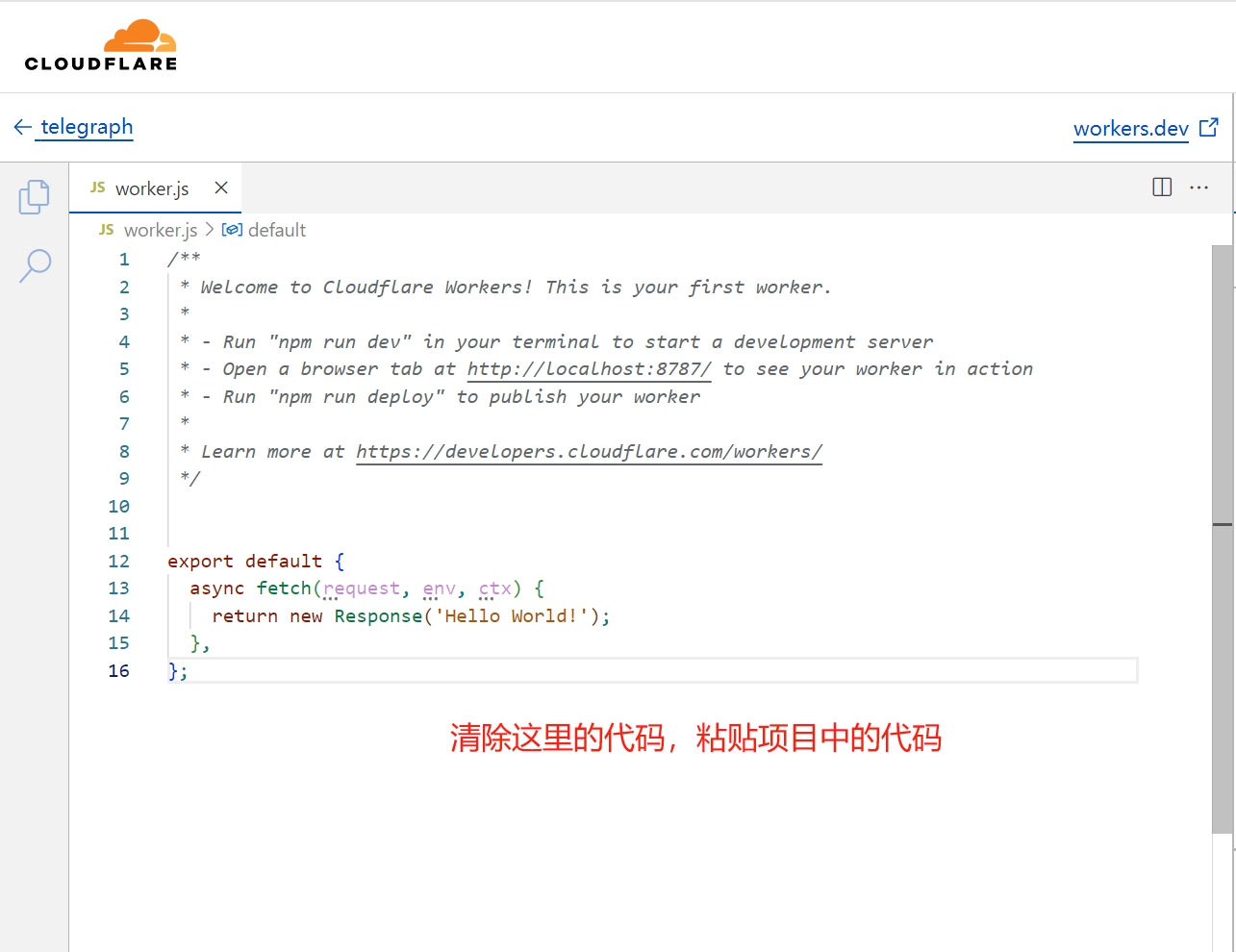
Task: Click line number 12 in the gutter
Action: [118, 562]
